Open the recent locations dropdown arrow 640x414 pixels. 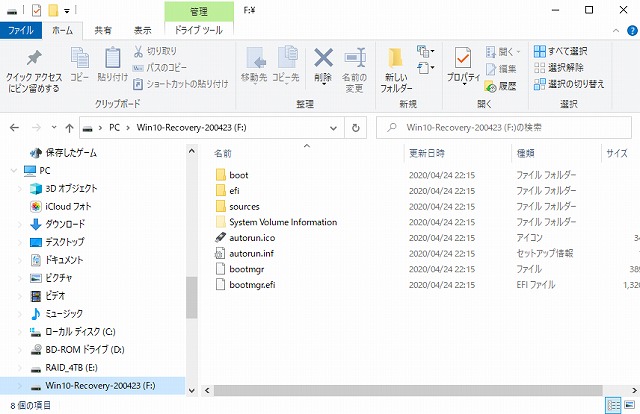click(54, 128)
